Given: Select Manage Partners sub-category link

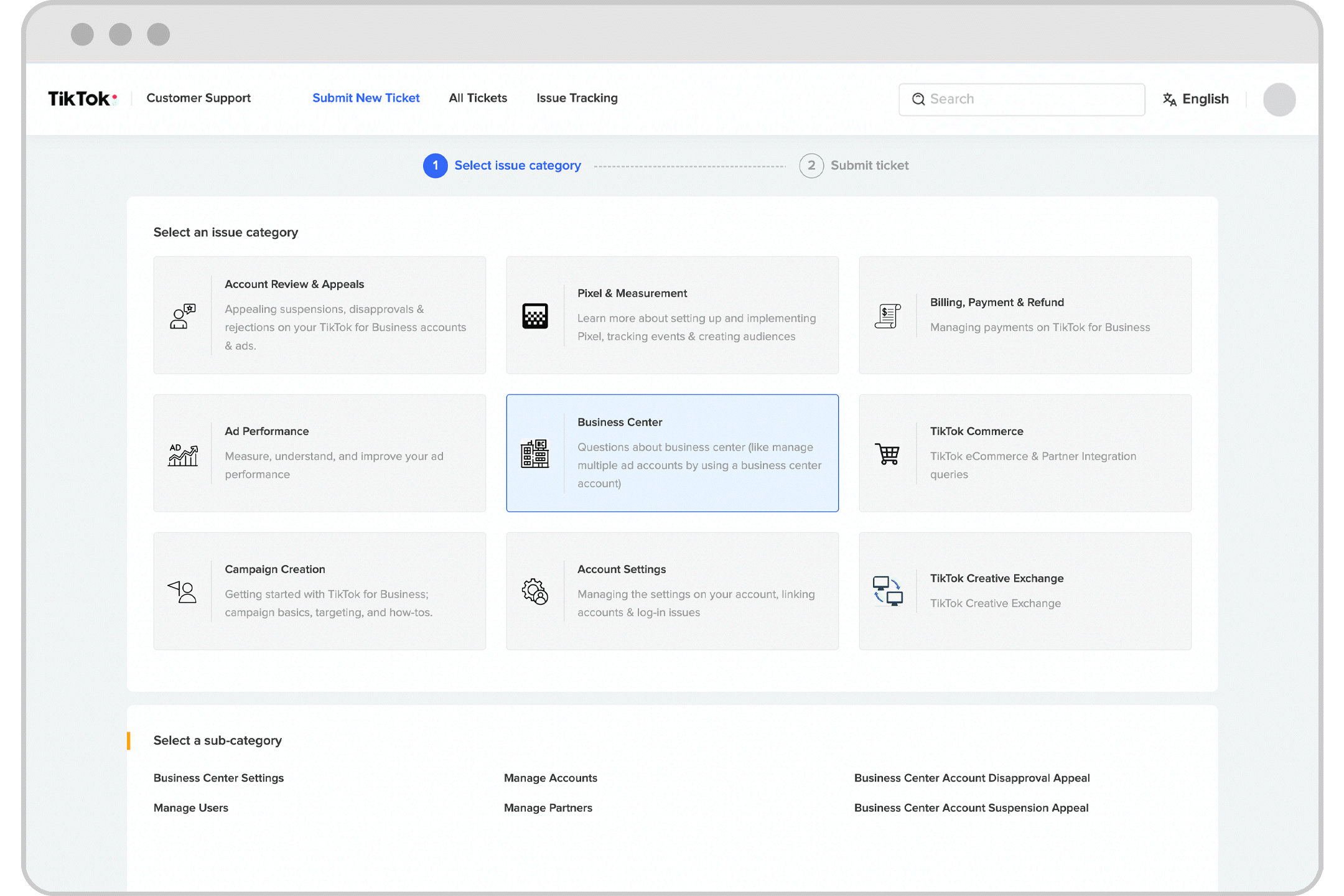Looking at the screenshot, I should 548,808.
